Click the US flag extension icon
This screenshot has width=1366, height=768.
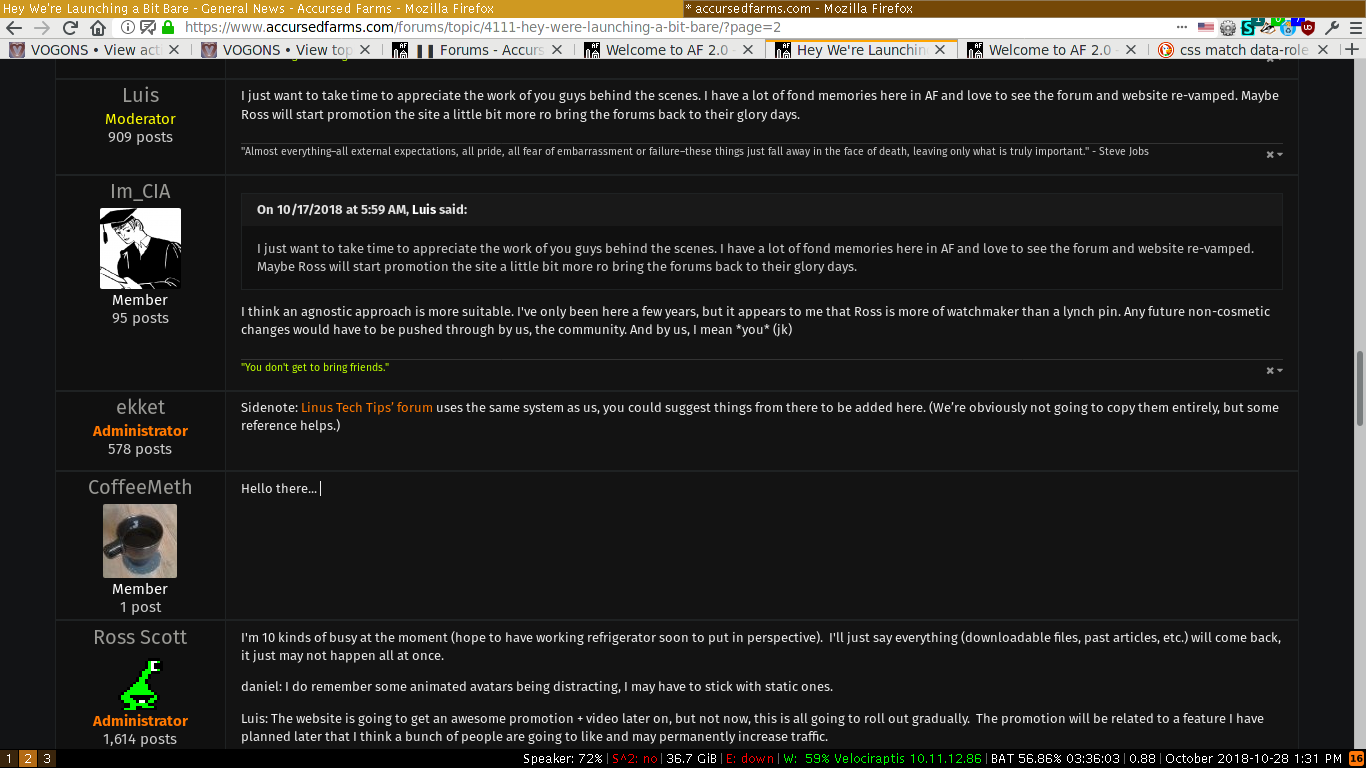(1206, 28)
